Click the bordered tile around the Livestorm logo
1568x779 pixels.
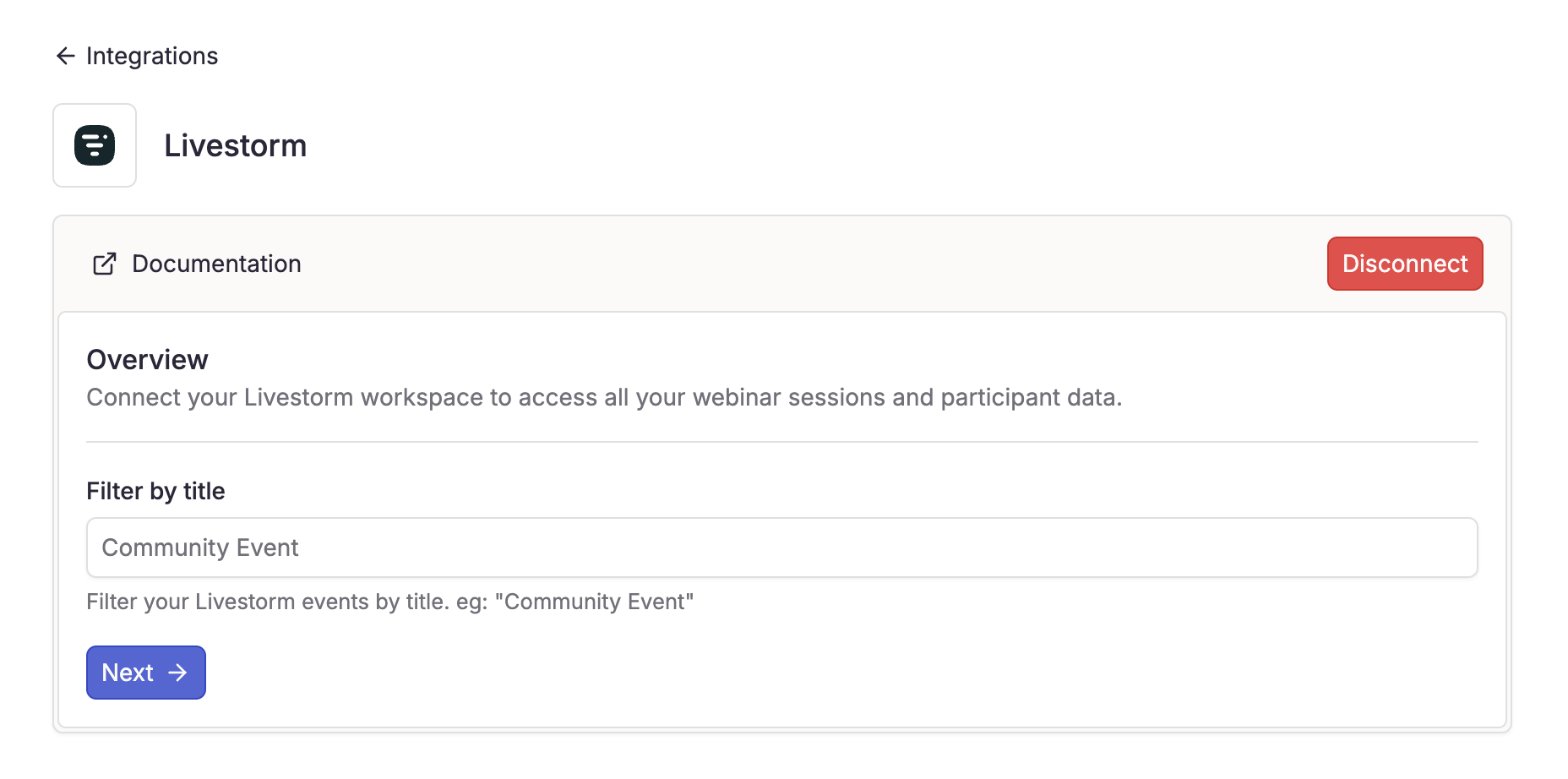[95, 145]
